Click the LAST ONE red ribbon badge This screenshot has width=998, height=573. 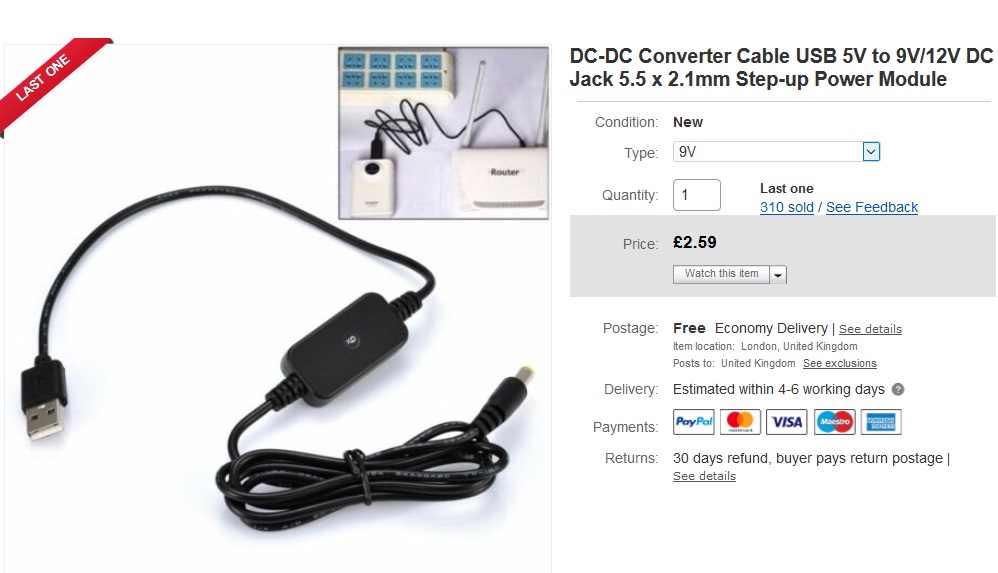[x=51, y=85]
